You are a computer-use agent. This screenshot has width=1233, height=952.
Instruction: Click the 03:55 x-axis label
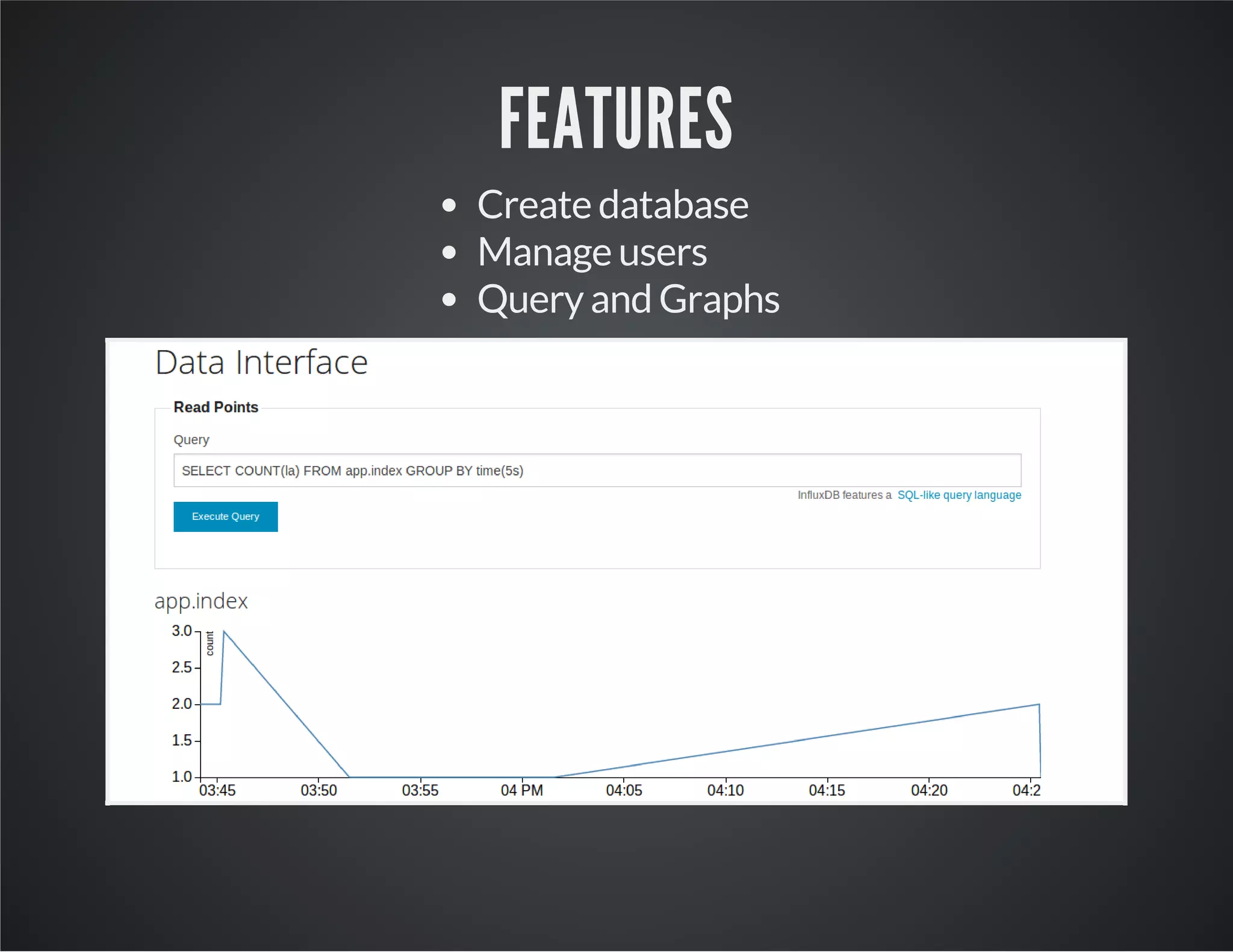click(x=420, y=790)
